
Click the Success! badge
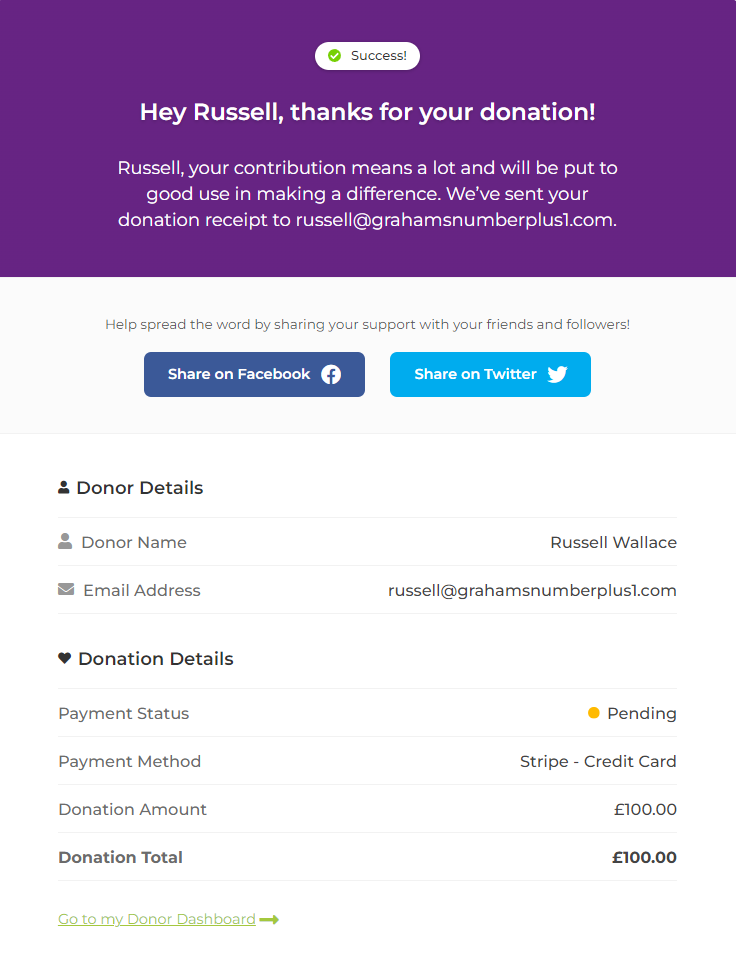tap(367, 56)
